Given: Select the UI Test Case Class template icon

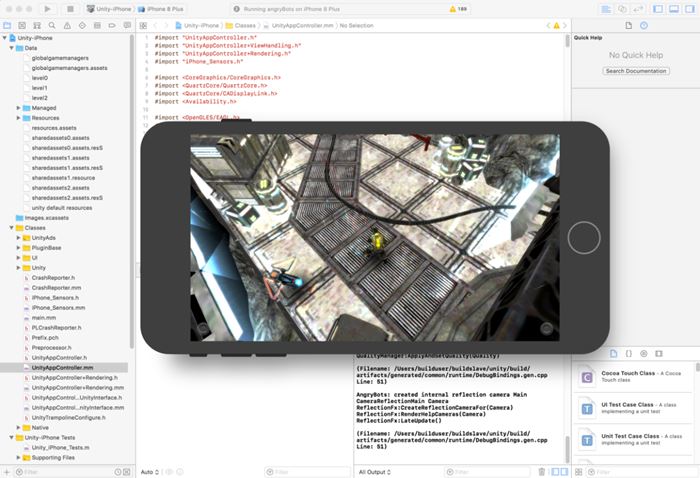Looking at the screenshot, I should 587,407.
